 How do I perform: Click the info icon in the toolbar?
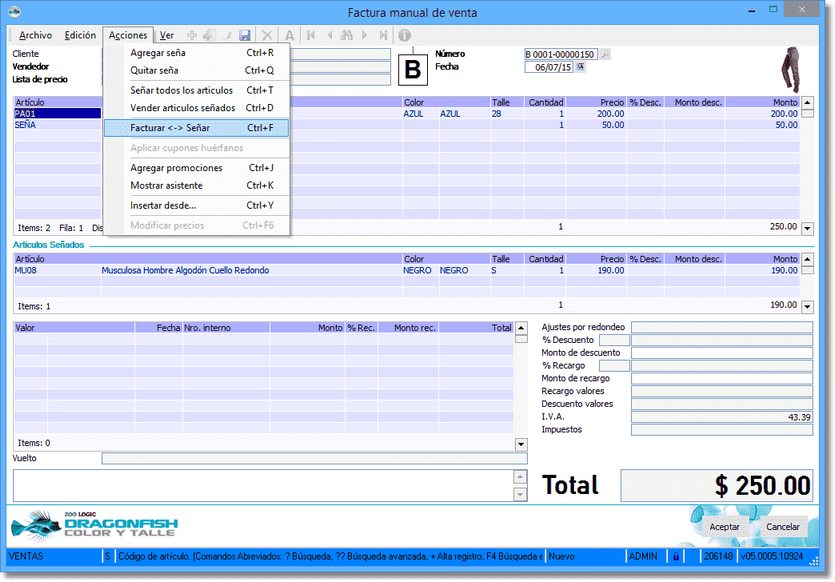(x=405, y=35)
